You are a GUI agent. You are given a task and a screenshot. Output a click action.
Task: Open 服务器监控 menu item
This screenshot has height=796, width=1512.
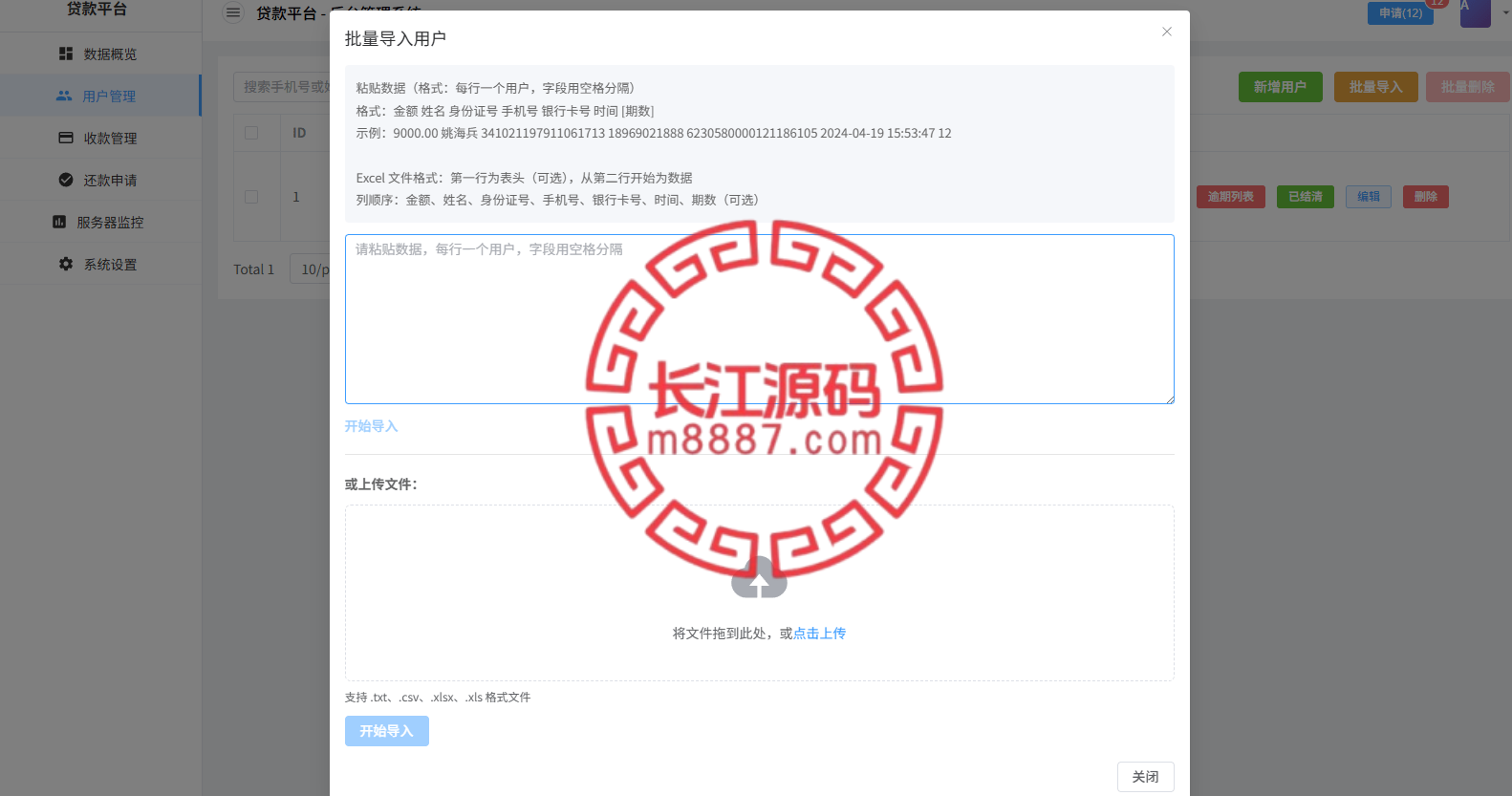pos(100,222)
